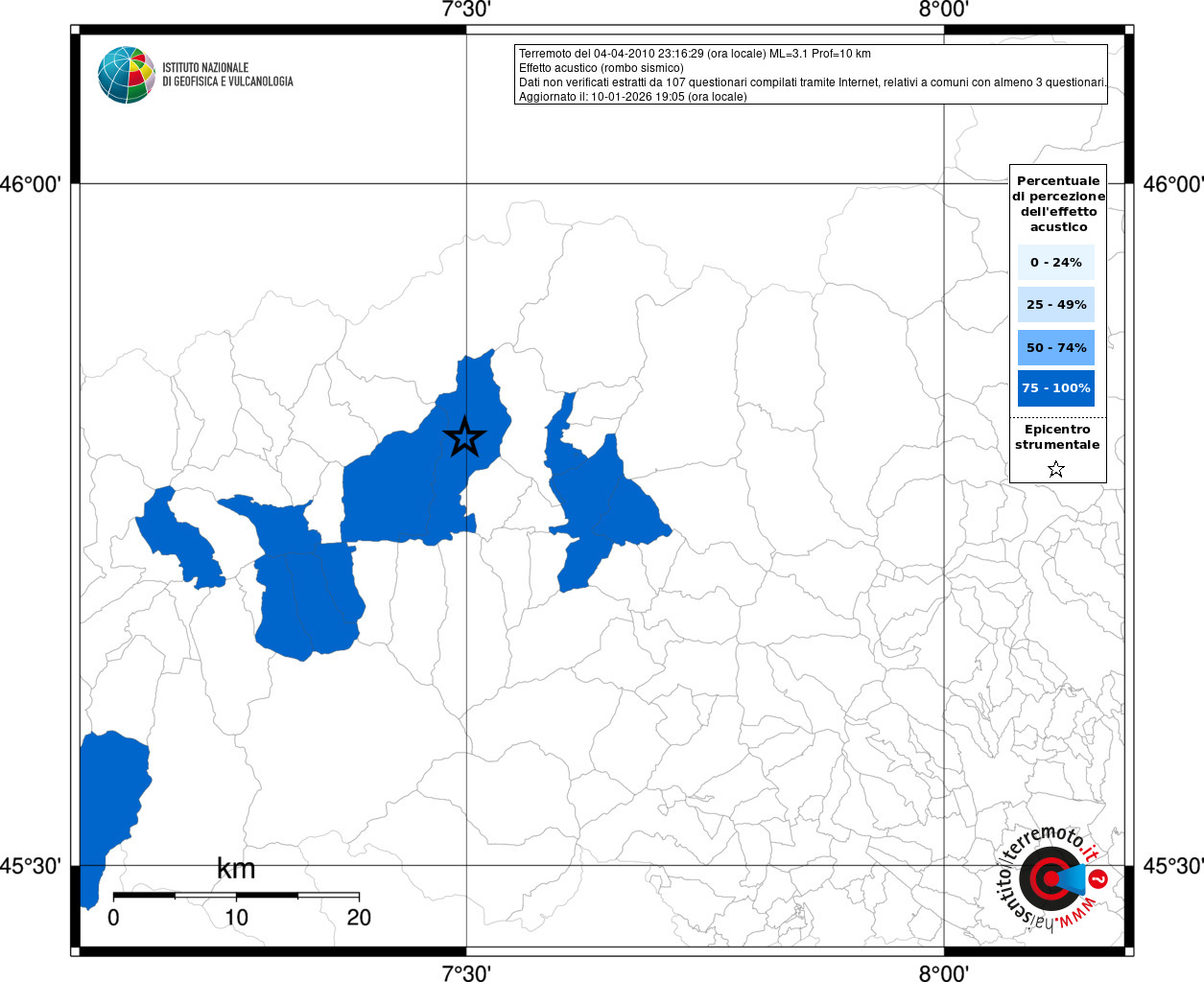
Task: Click the small star in the legend
Action: pyautogui.click(x=1056, y=469)
